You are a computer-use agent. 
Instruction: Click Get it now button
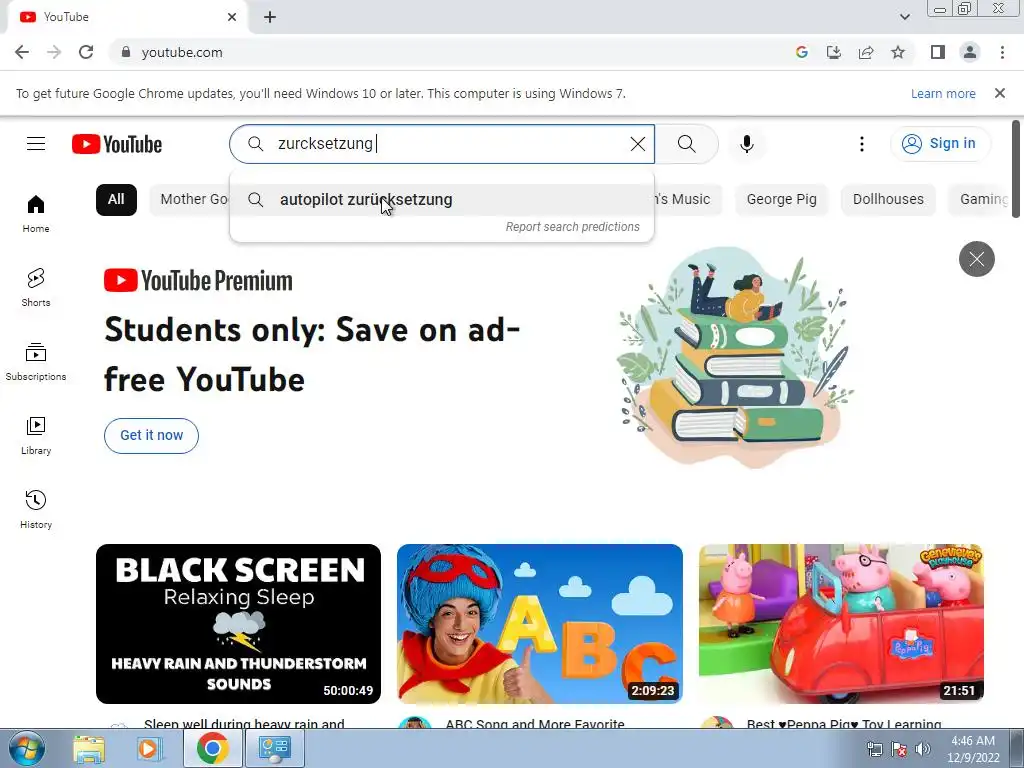[x=152, y=436]
